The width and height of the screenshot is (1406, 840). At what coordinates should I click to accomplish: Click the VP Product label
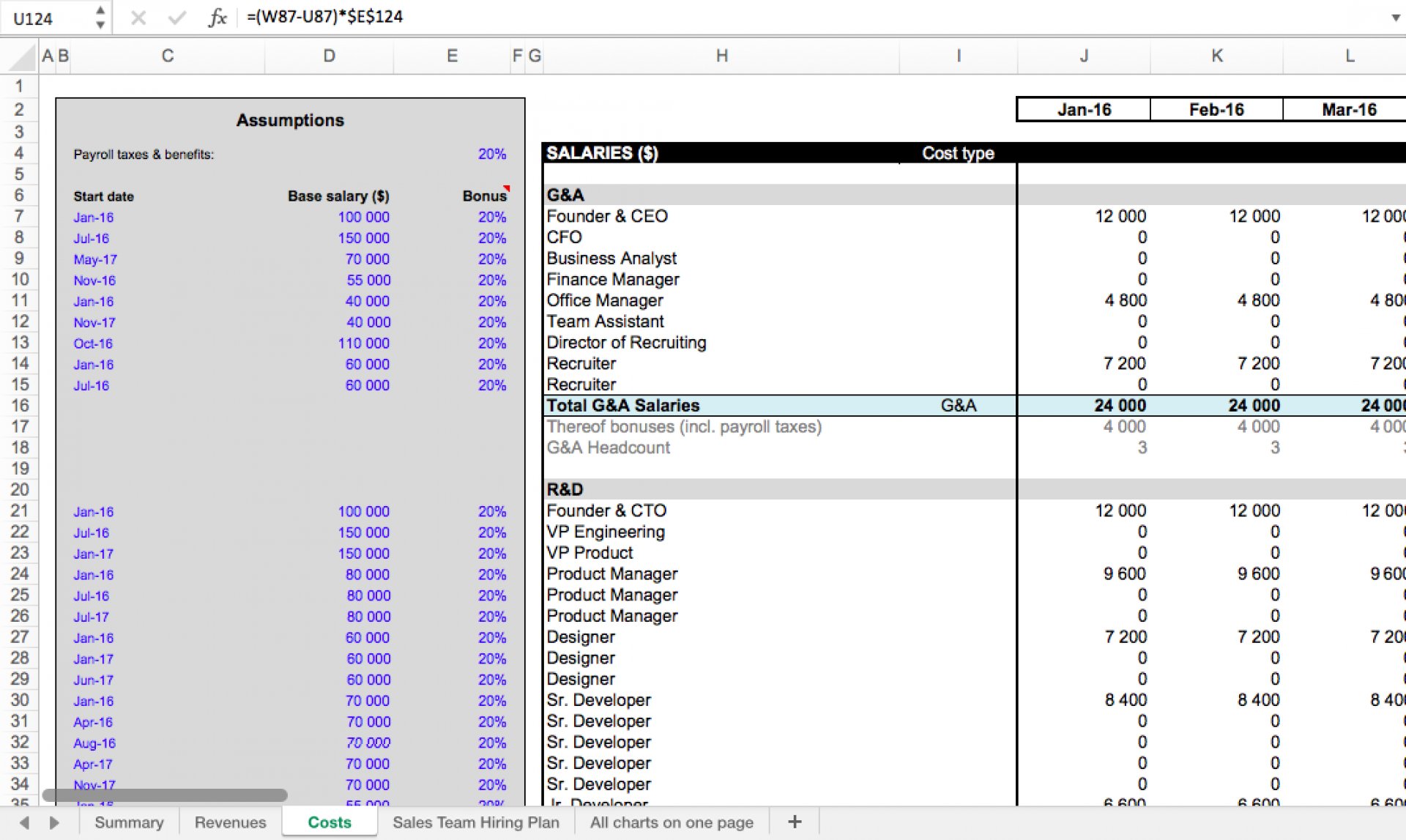point(589,553)
